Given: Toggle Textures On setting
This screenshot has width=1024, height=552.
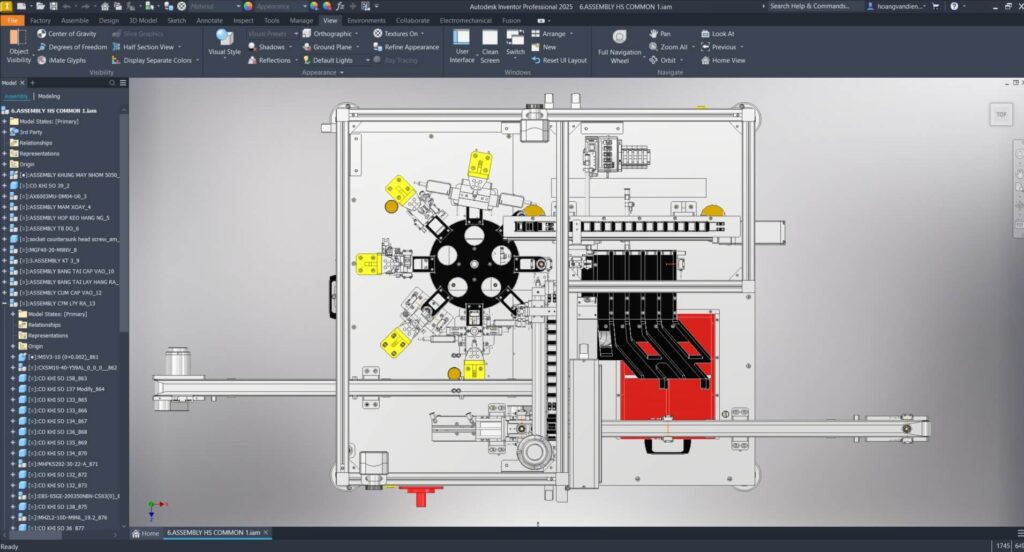Looking at the screenshot, I should (x=396, y=33).
